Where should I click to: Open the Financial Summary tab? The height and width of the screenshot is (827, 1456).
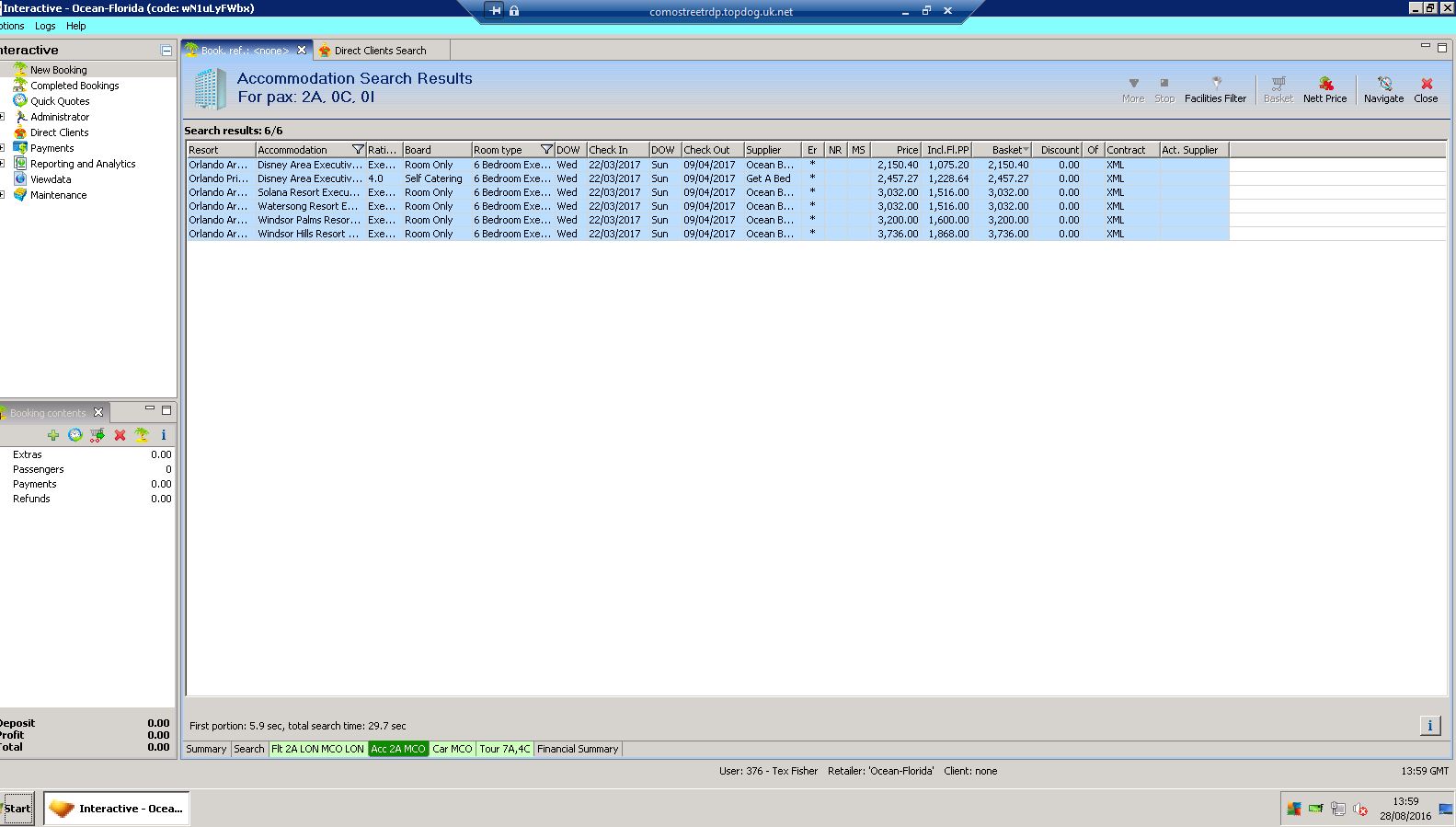(578, 749)
